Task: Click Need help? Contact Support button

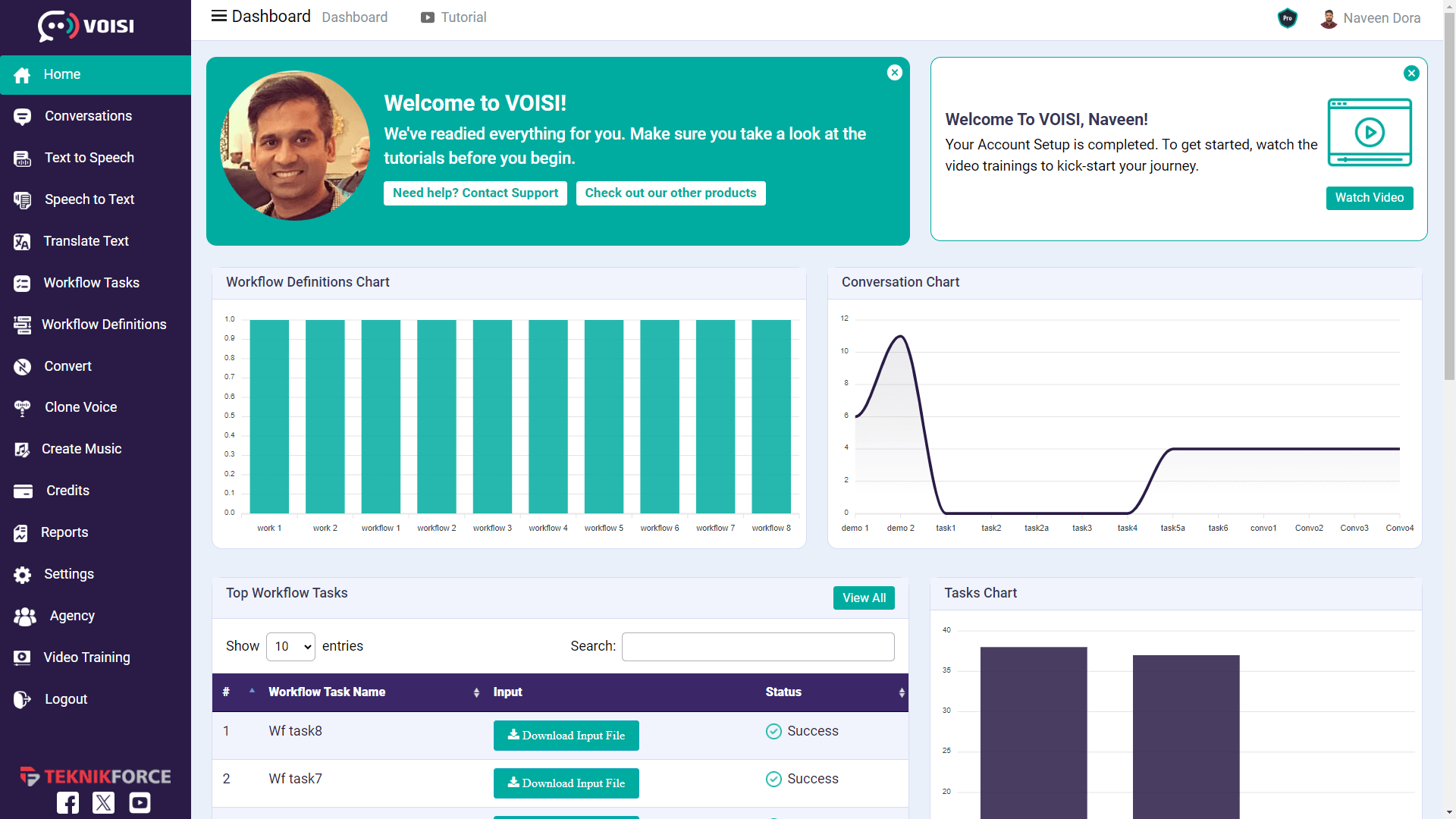Action: (475, 193)
